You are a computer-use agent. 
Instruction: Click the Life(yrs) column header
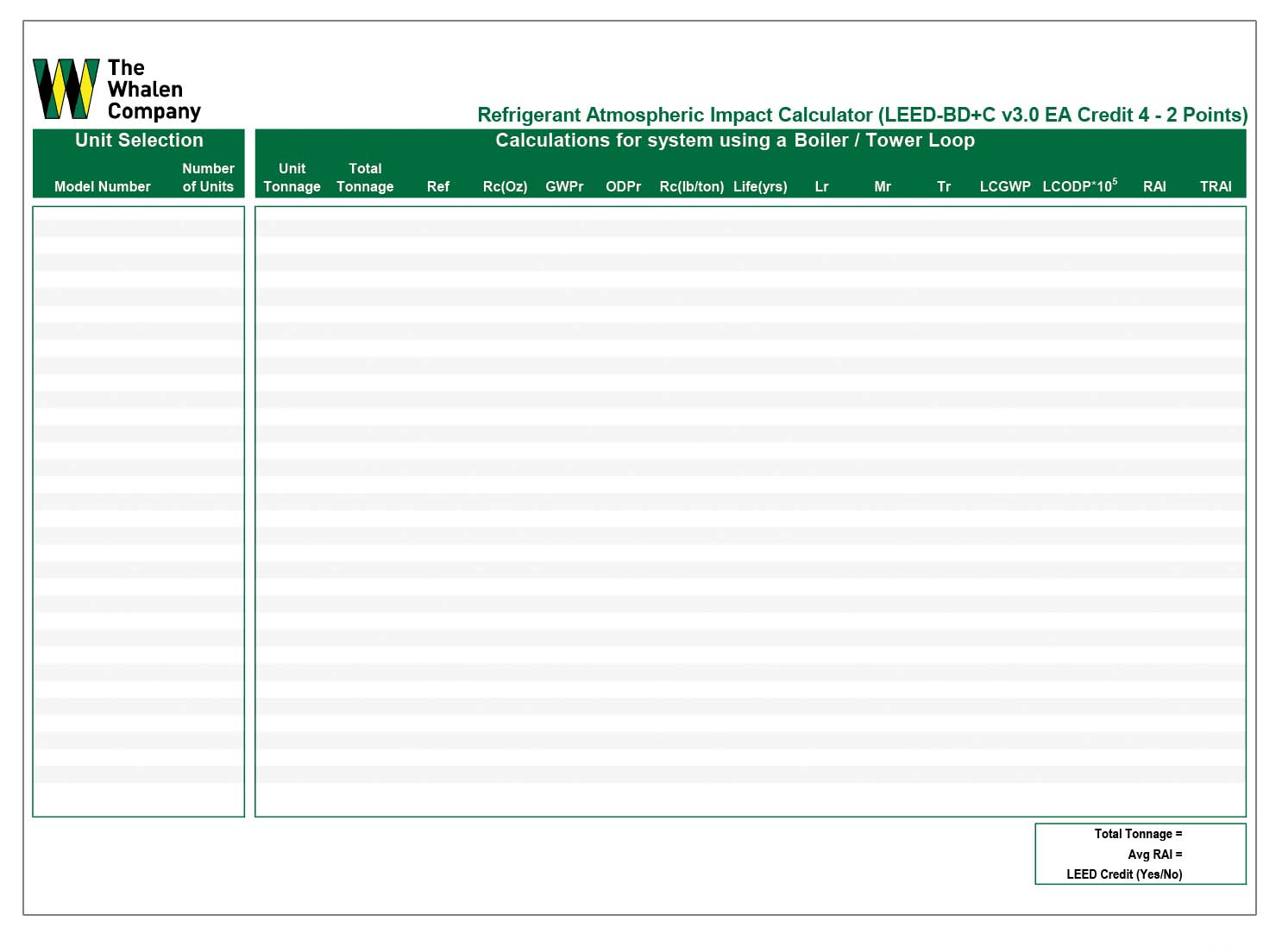click(760, 186)
